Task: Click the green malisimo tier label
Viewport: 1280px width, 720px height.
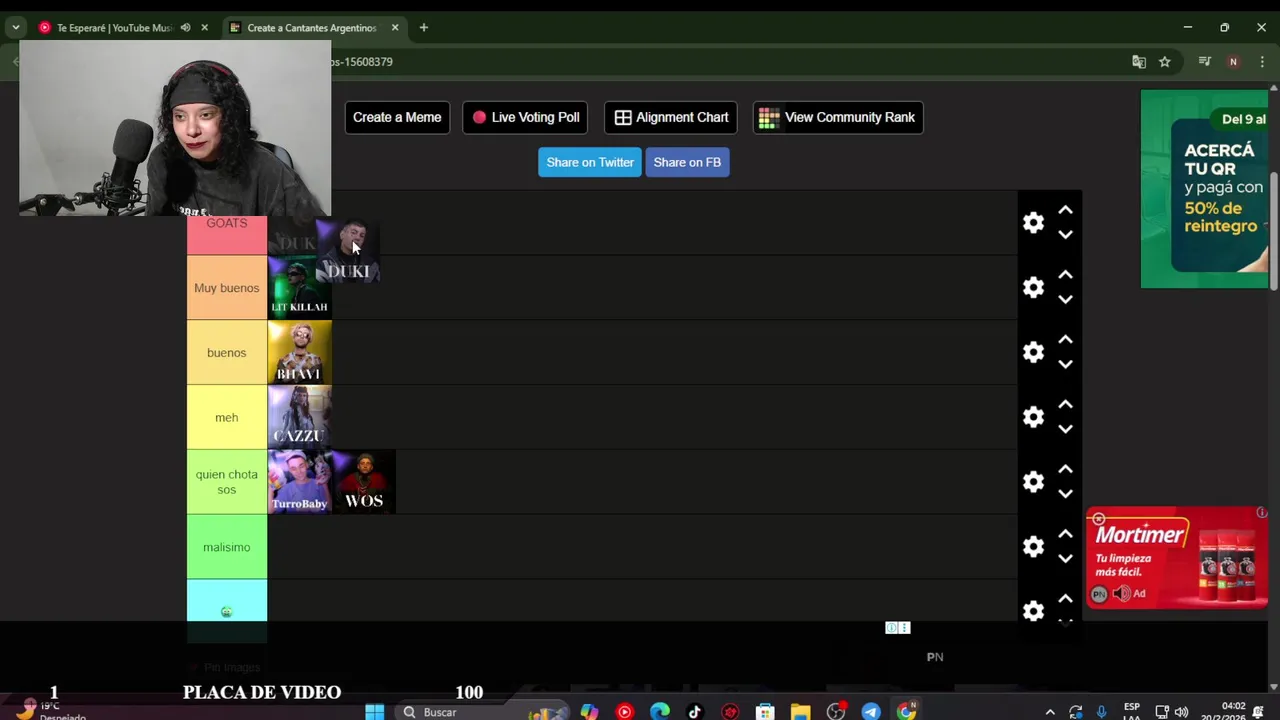Action: pyautogui.click(x=227, y=547)
